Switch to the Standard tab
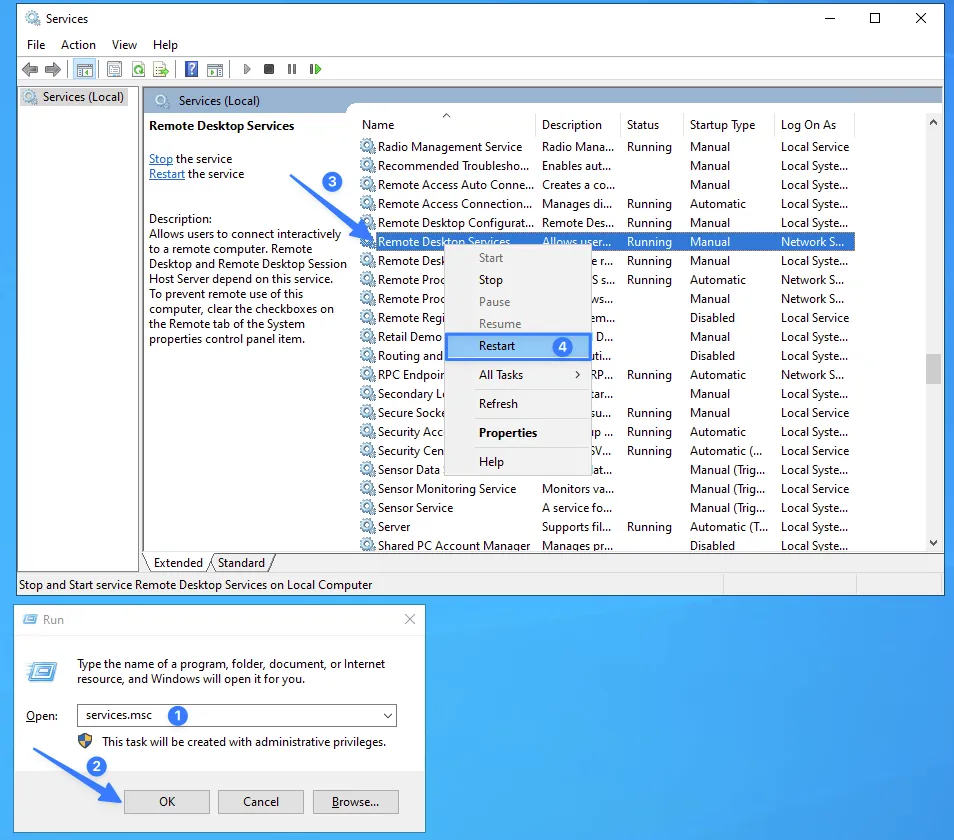Screen dimensions: 954x840 pyautogui.click(x=241, y=562)
